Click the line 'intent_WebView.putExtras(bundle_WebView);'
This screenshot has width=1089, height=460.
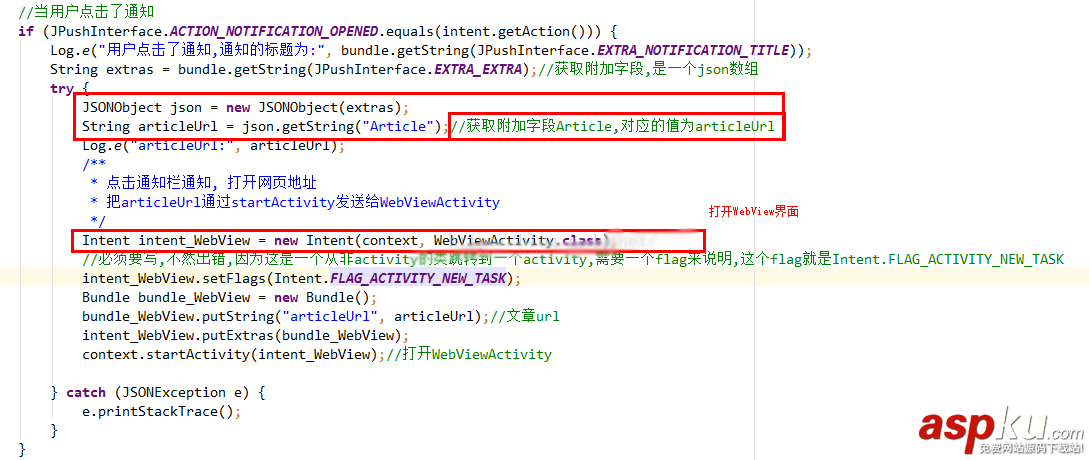click(x=246, y=336)
